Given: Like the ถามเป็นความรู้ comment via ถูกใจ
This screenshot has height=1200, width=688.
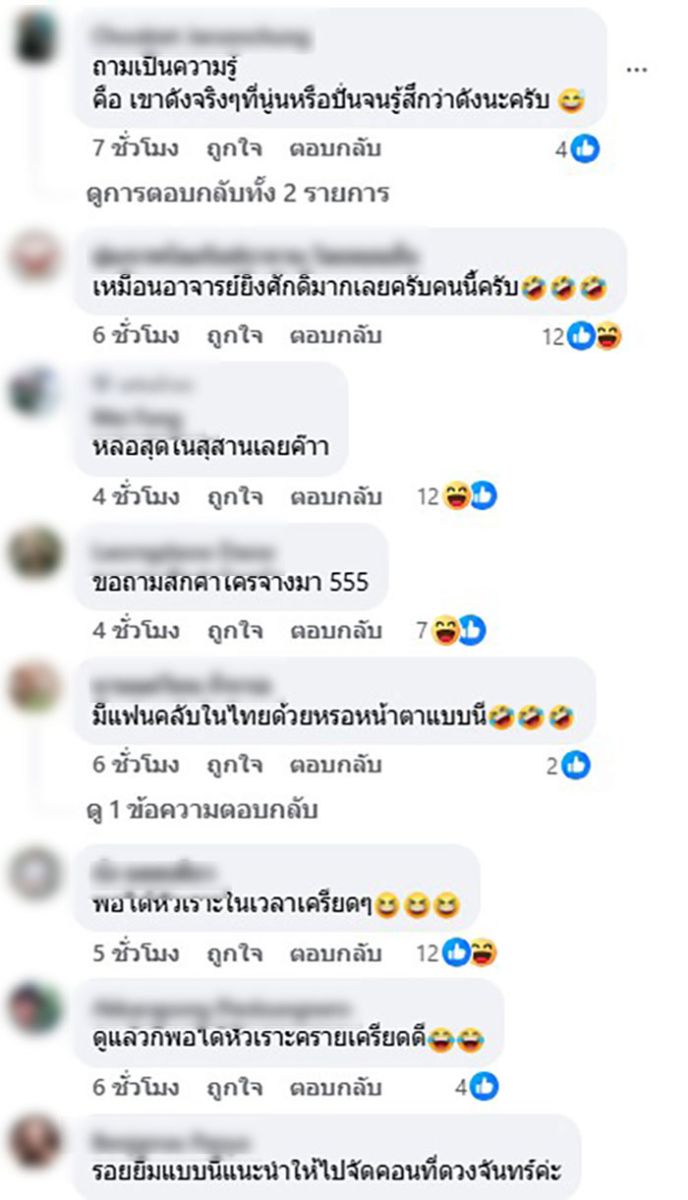Looking at the screenshot, I should 234,150.
